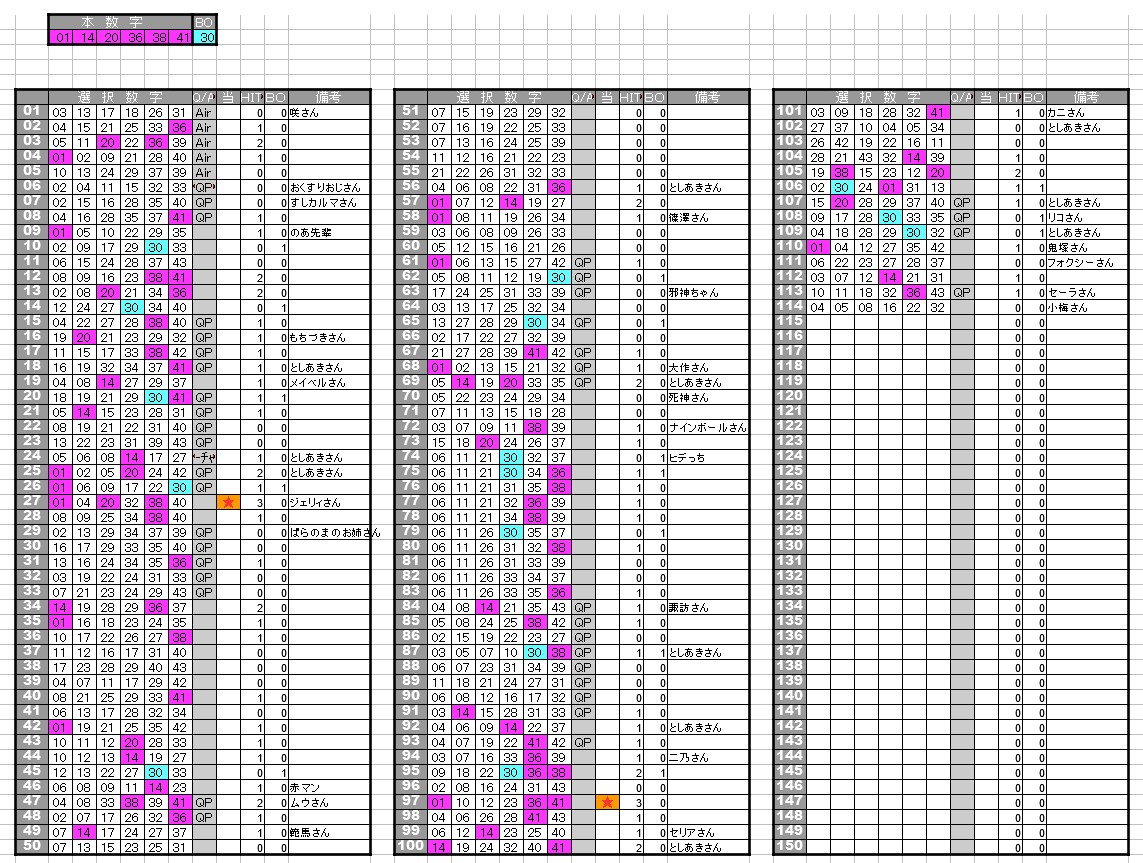The width and height of the screenshot is (1143, 863).
Task: Select the セーラさん note cell
Action: tap(1087, 292)
